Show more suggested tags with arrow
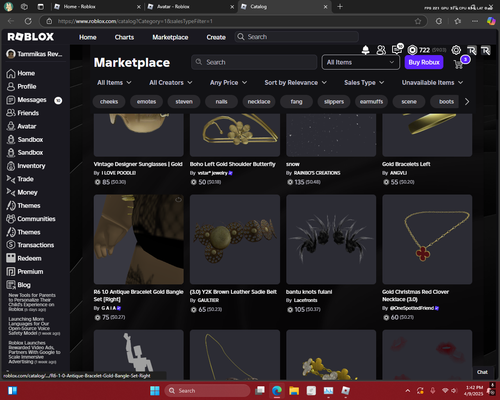Screen dimensions: 500x400 pos(467,102)
